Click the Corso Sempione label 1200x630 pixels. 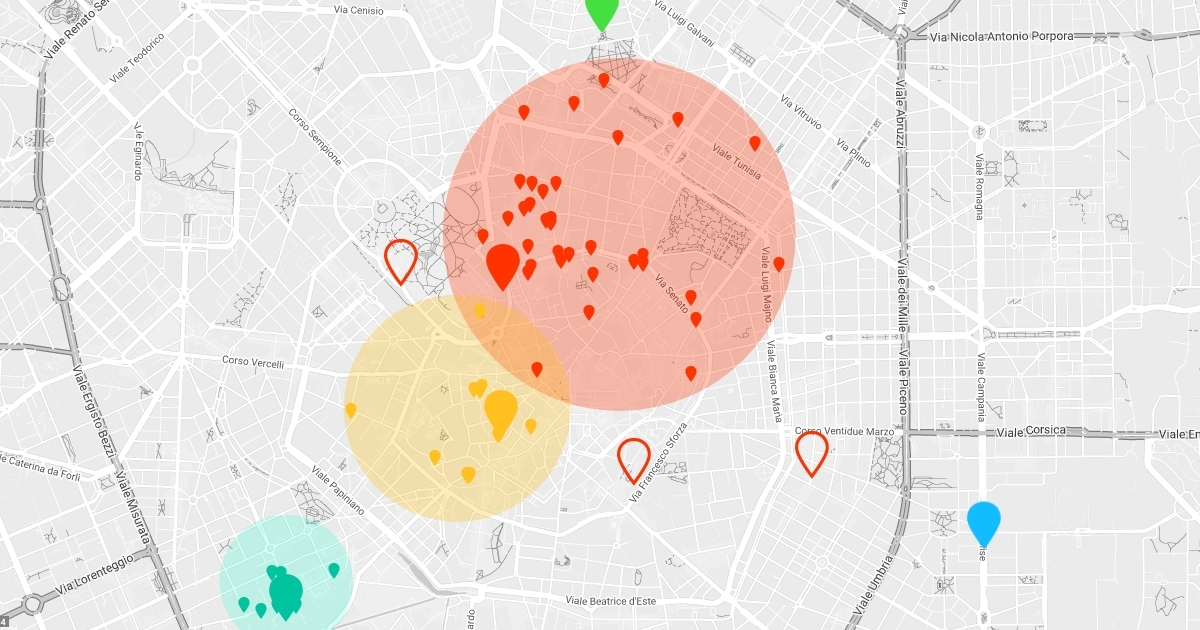[315, 137]
